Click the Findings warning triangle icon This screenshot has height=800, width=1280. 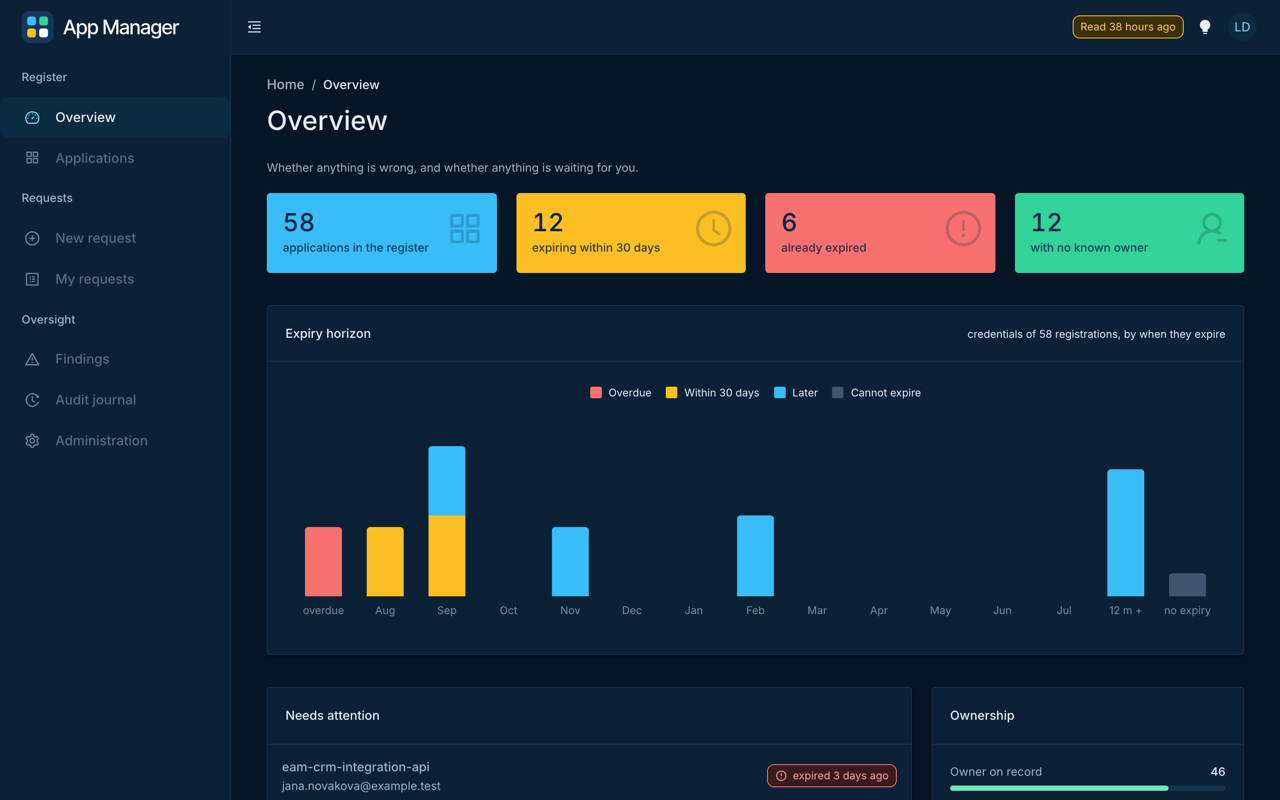click(x=32, y=359)
